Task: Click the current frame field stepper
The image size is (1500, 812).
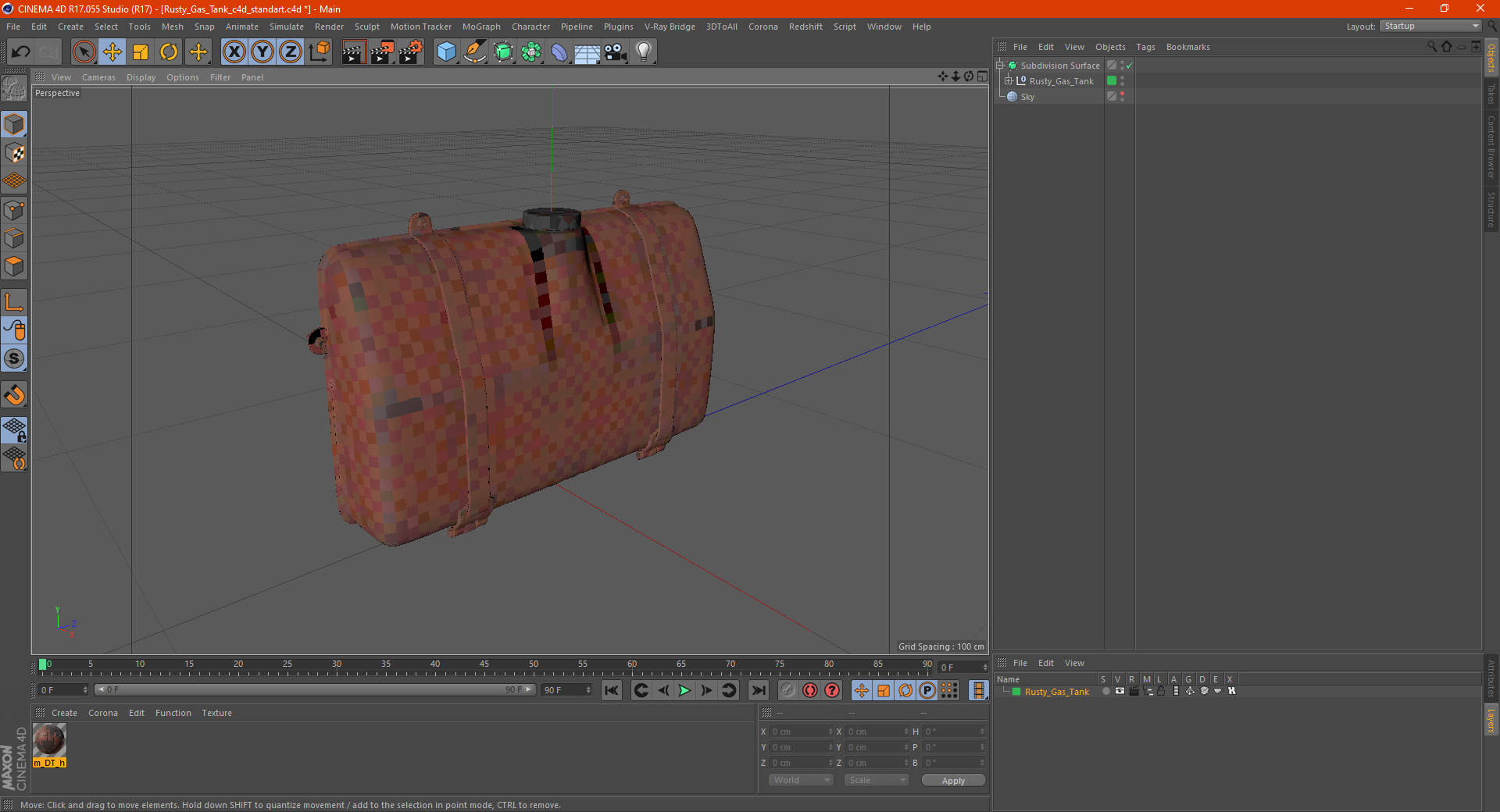Action: 984,668
